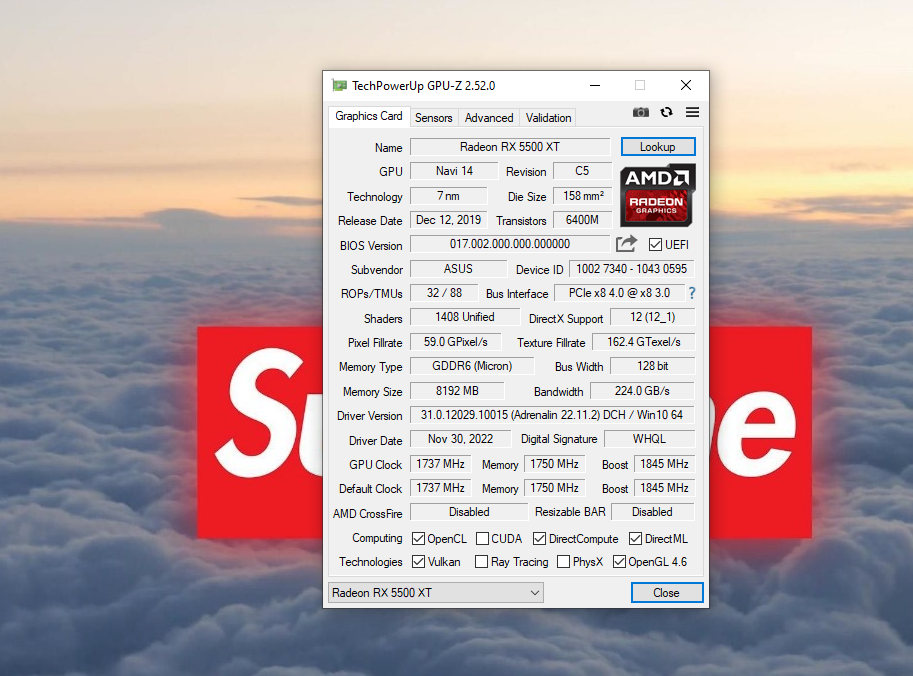Click the Bus Interface PCIe value field
Screen dimensions: 913x676
pyautogui.click(x=620, y=293)
